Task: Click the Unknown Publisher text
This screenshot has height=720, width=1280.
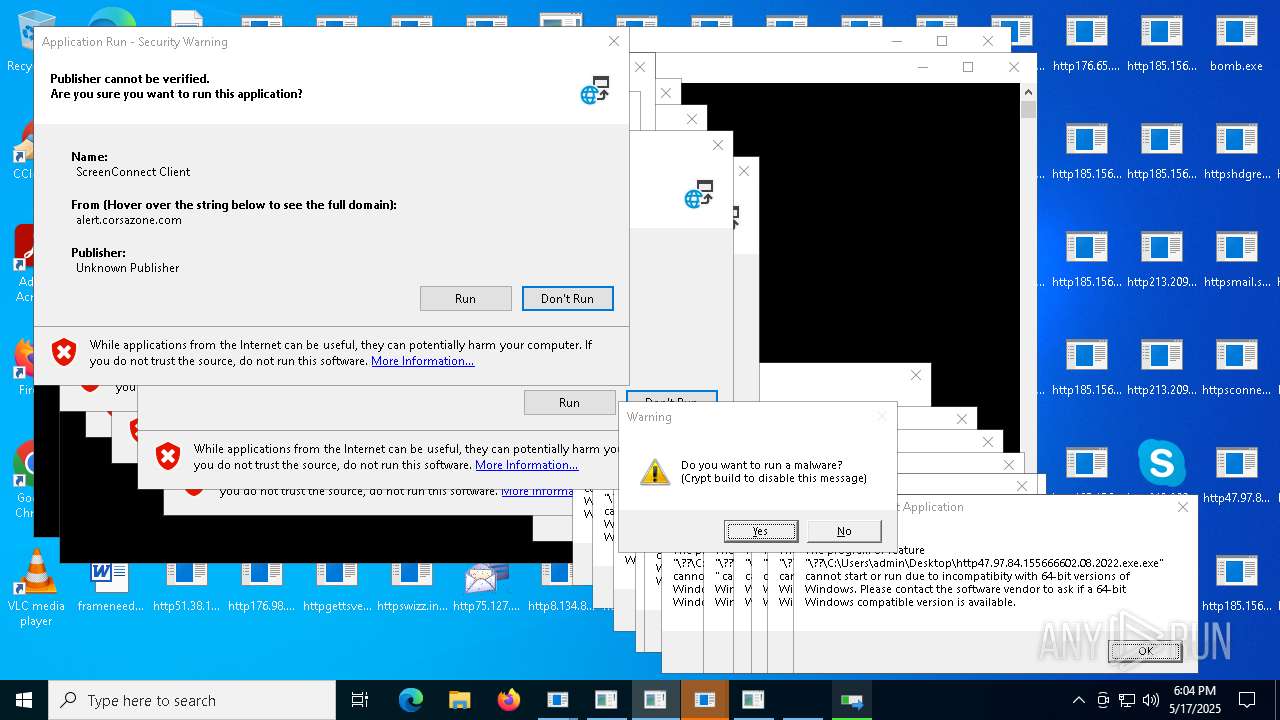Action: point(128,268)
